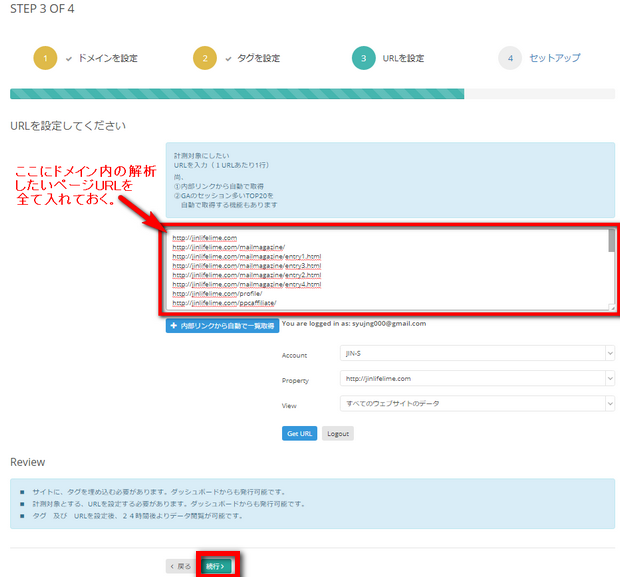The image size is (620, 577).
Task: Click the 内部リンクから自動で一覧取得 button
Action: tap(222, 326)
